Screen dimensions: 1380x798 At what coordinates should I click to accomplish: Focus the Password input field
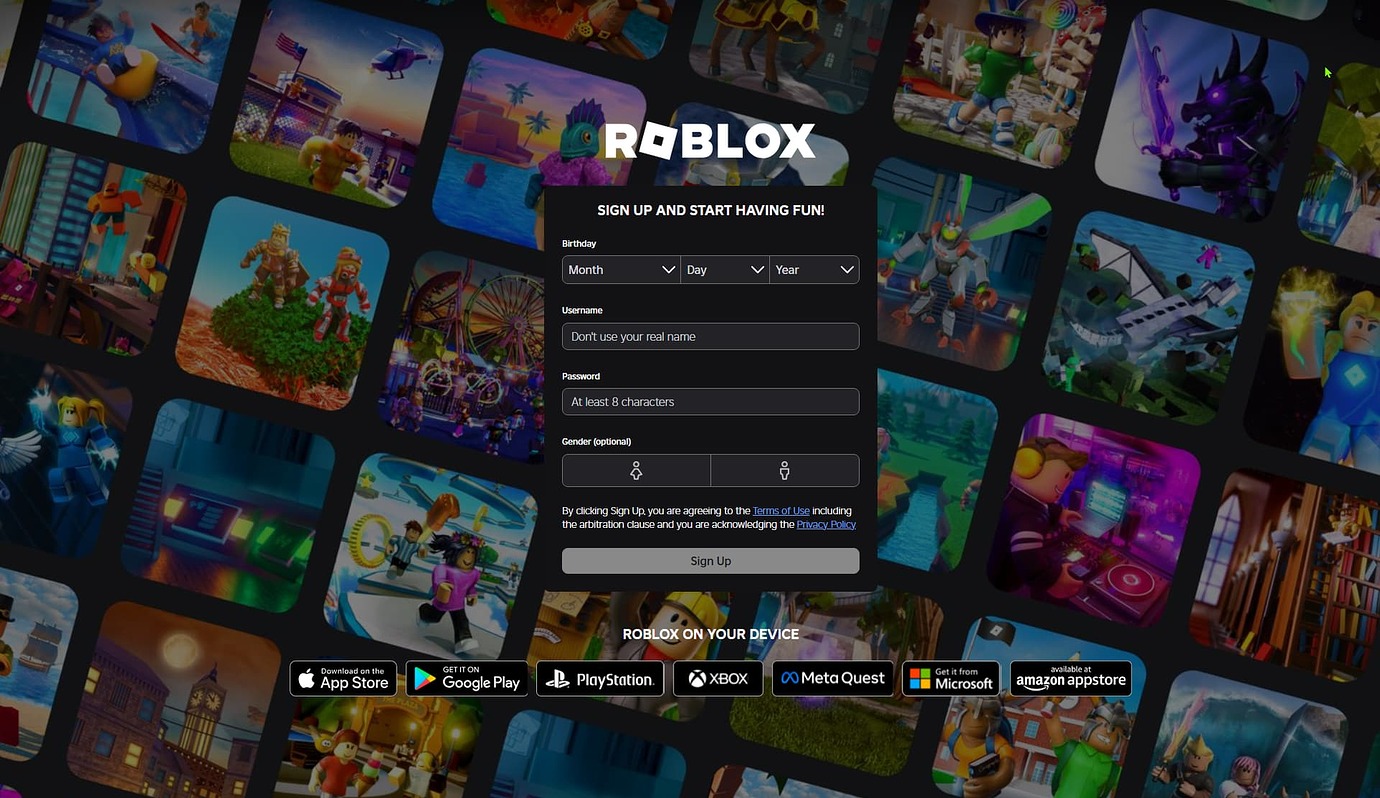point(710,402)
